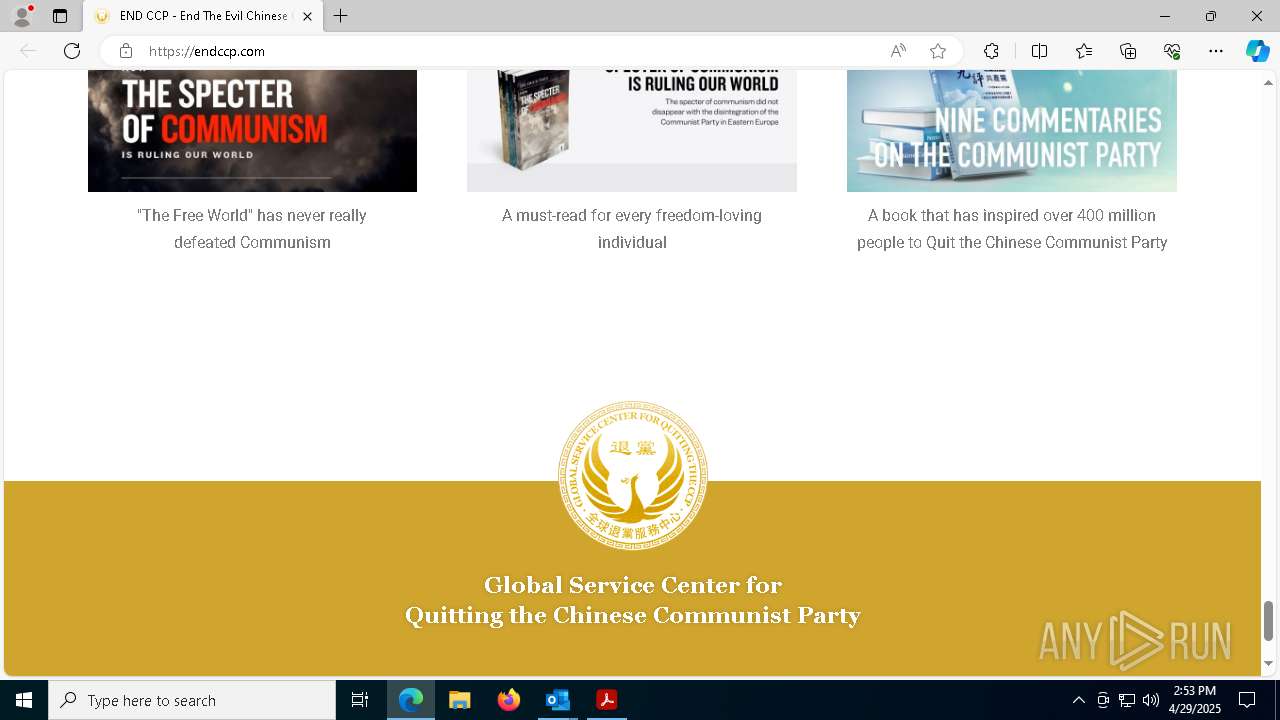Click the page scrollbar thumb
The height and width of the screenshot is (720, 1280).
pyautogui.click(x=1268, y=621)
